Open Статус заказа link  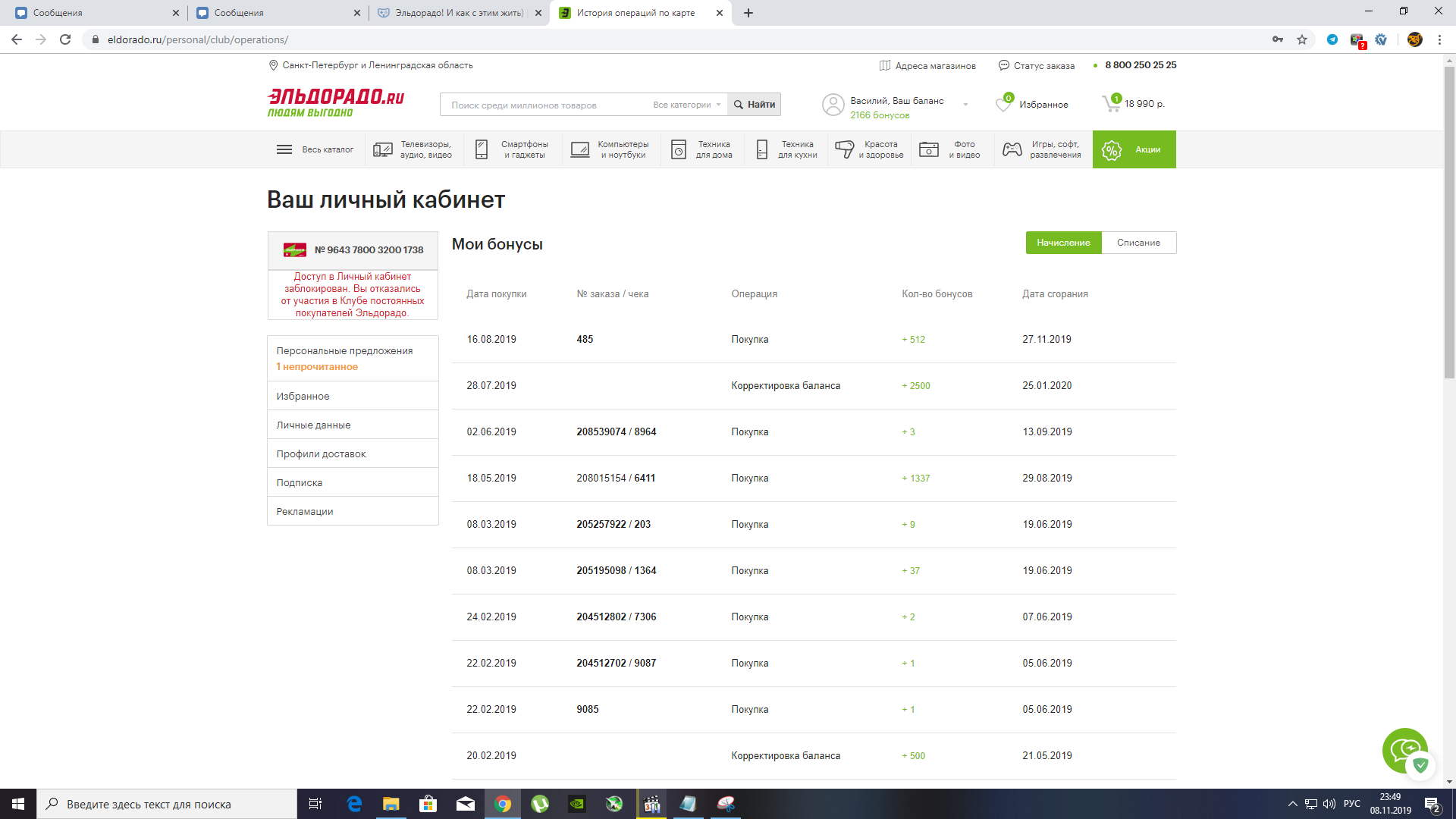click(x=1037, y=66)
